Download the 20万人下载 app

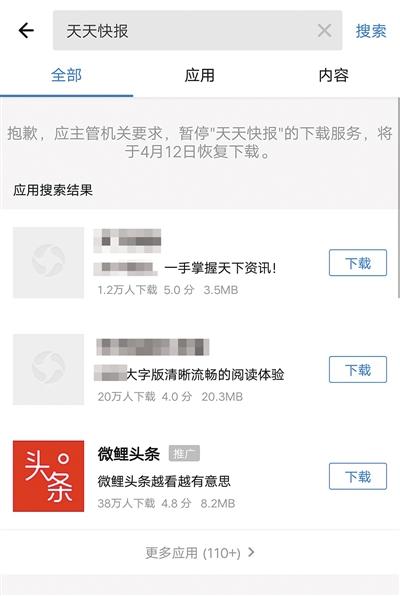click(358, 369)
